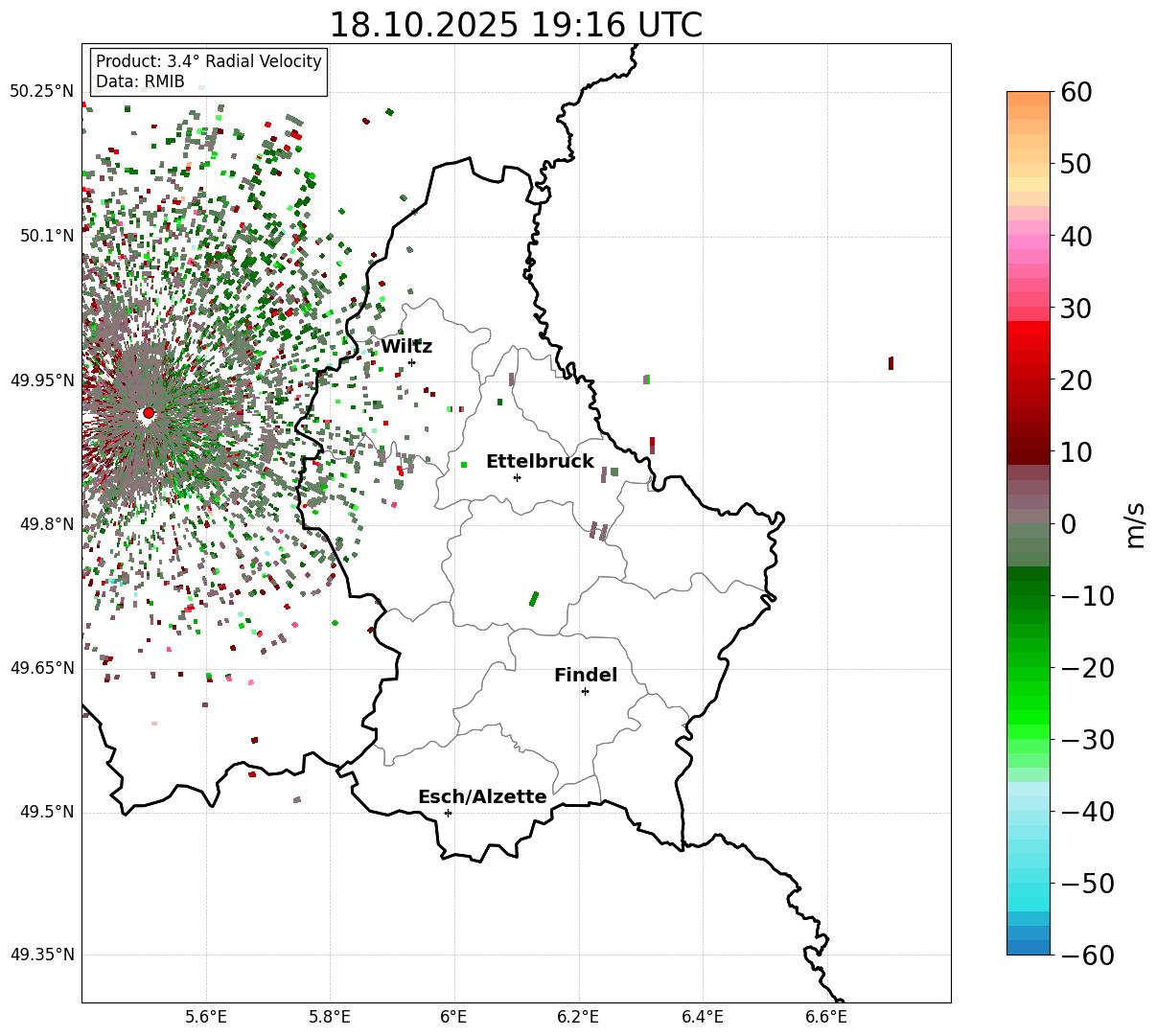Click the plot title 18.10.2025 19:16 UTC
The image size is (1157, 1036).
pos(516,25)
